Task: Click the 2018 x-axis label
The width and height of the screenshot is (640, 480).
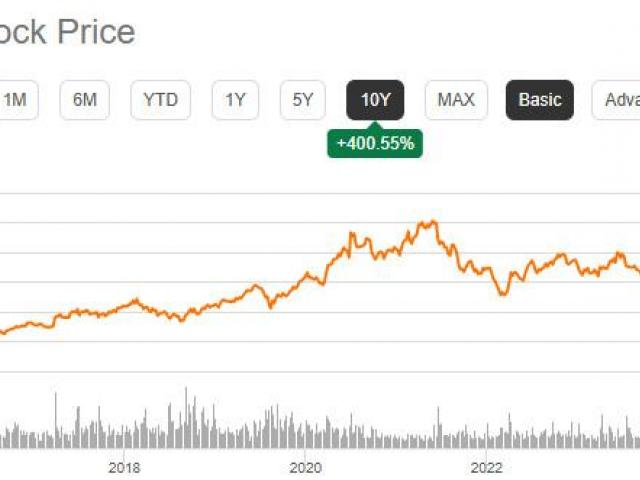Action: (x=123, y=467)
